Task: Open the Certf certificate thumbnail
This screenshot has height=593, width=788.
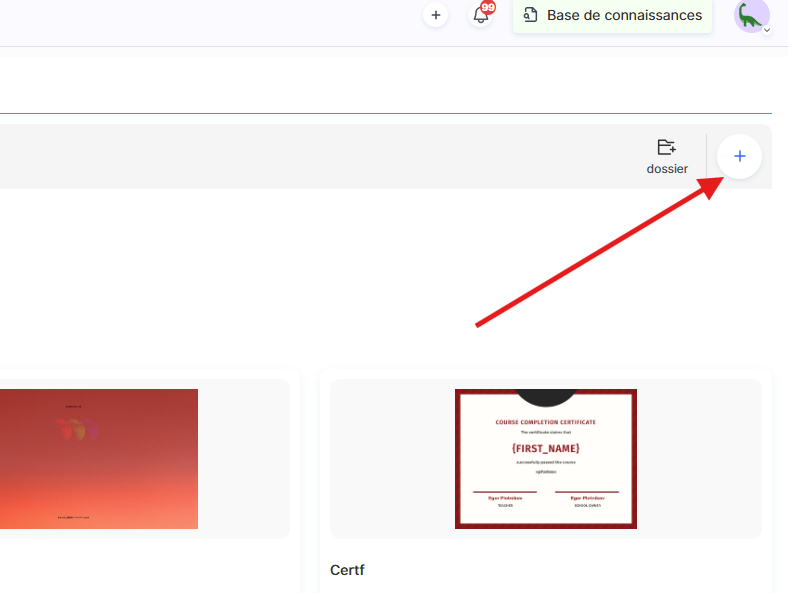Action: click(x=546, y=459)
